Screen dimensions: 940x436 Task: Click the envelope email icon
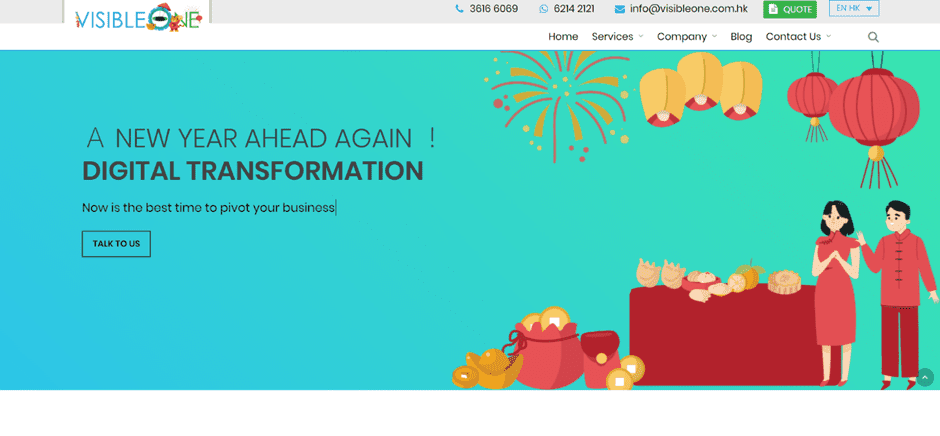click(x=620, y=9)
